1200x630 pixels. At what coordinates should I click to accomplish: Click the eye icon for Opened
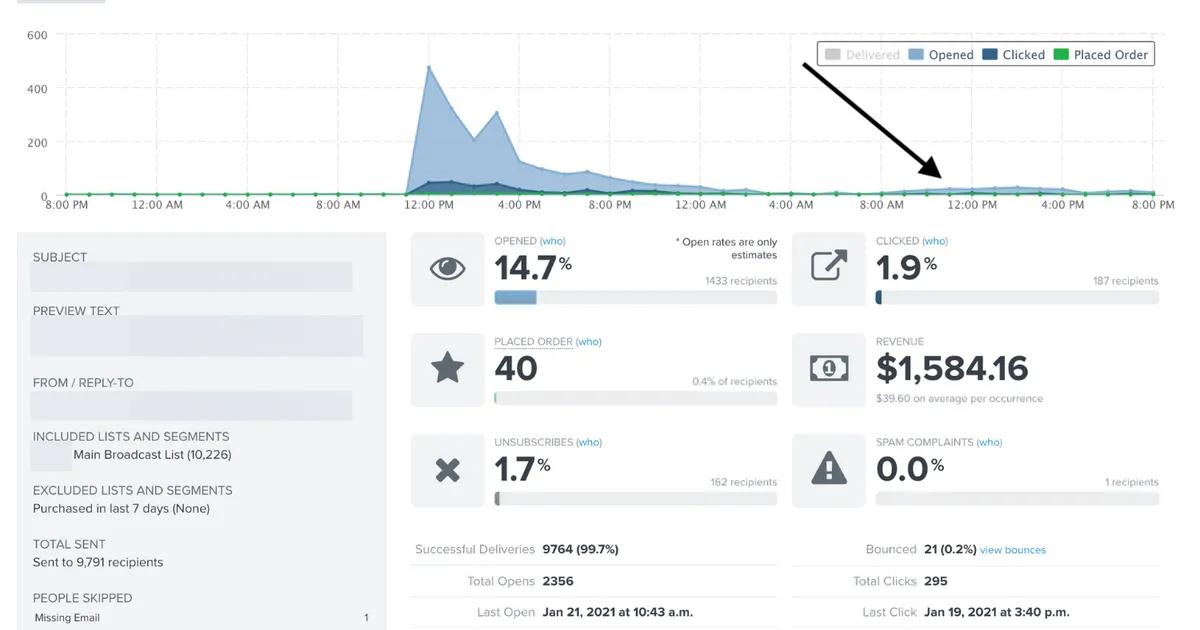point(447,268)
